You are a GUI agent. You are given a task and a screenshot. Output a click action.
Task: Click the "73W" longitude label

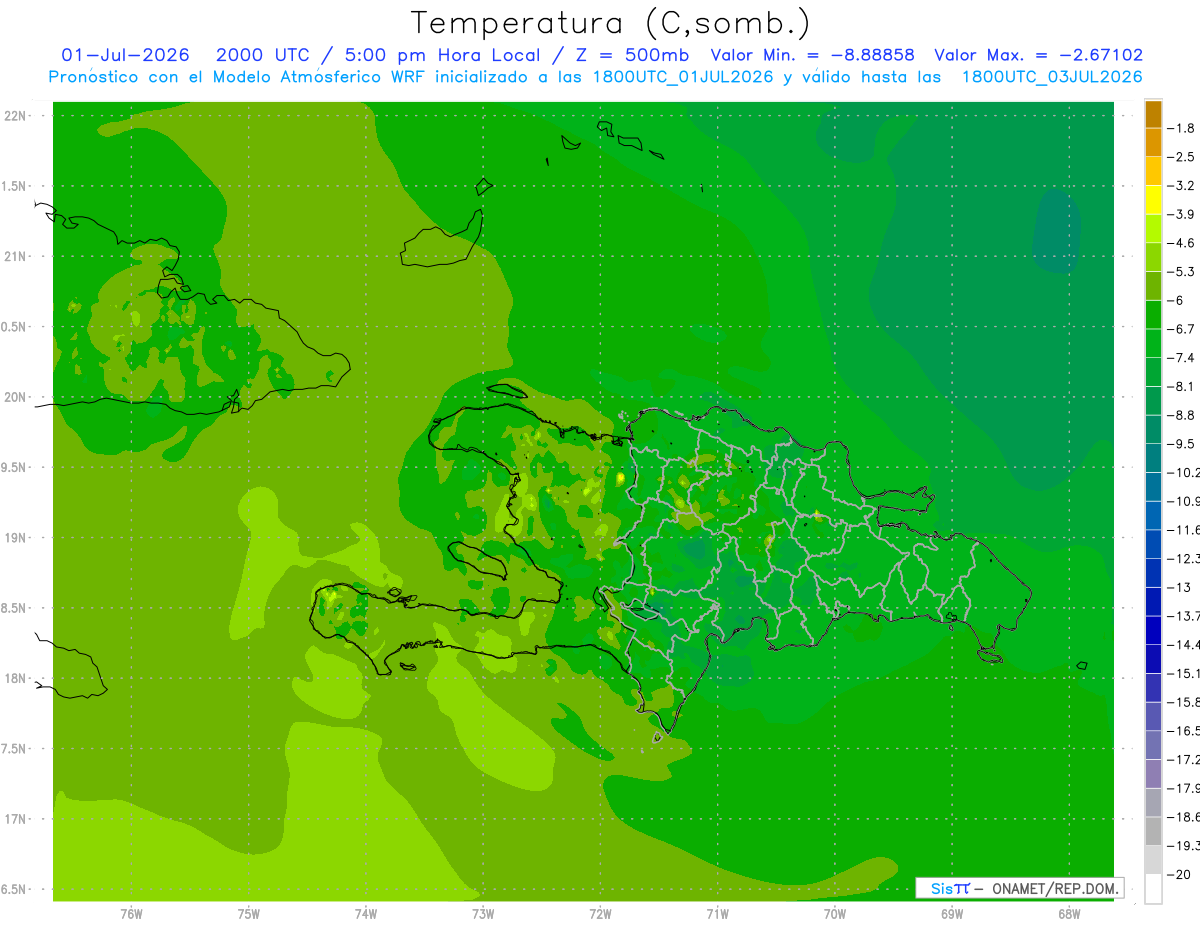pos(483,914)
